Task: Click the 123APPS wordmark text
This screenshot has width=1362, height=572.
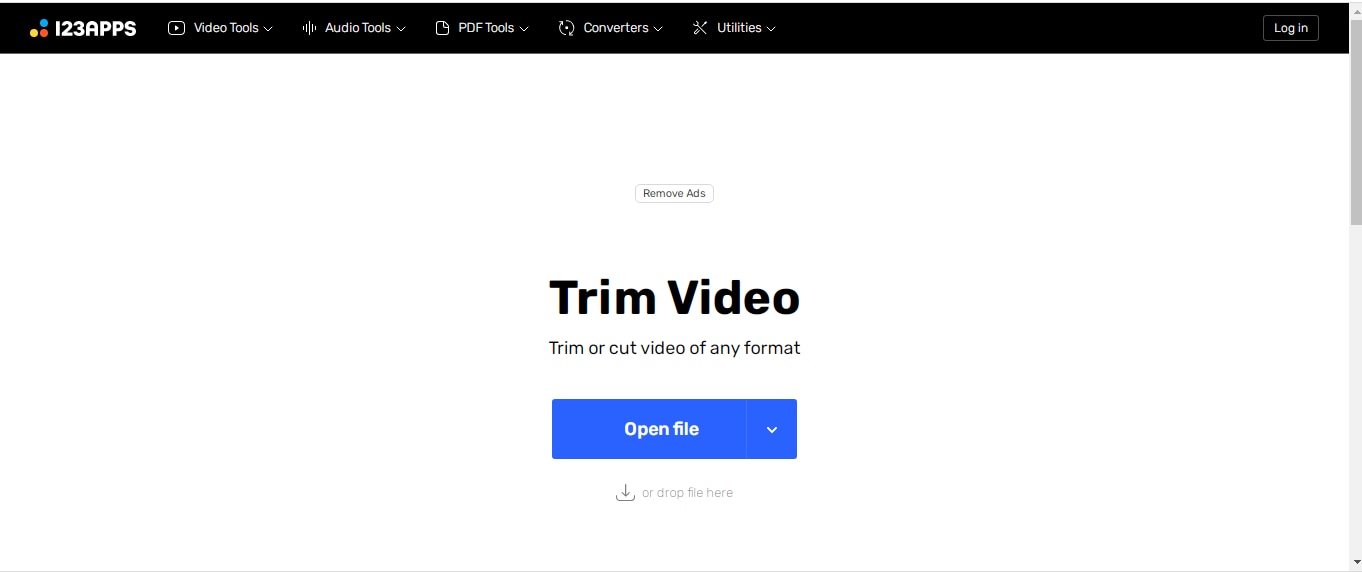Action: 96,28
